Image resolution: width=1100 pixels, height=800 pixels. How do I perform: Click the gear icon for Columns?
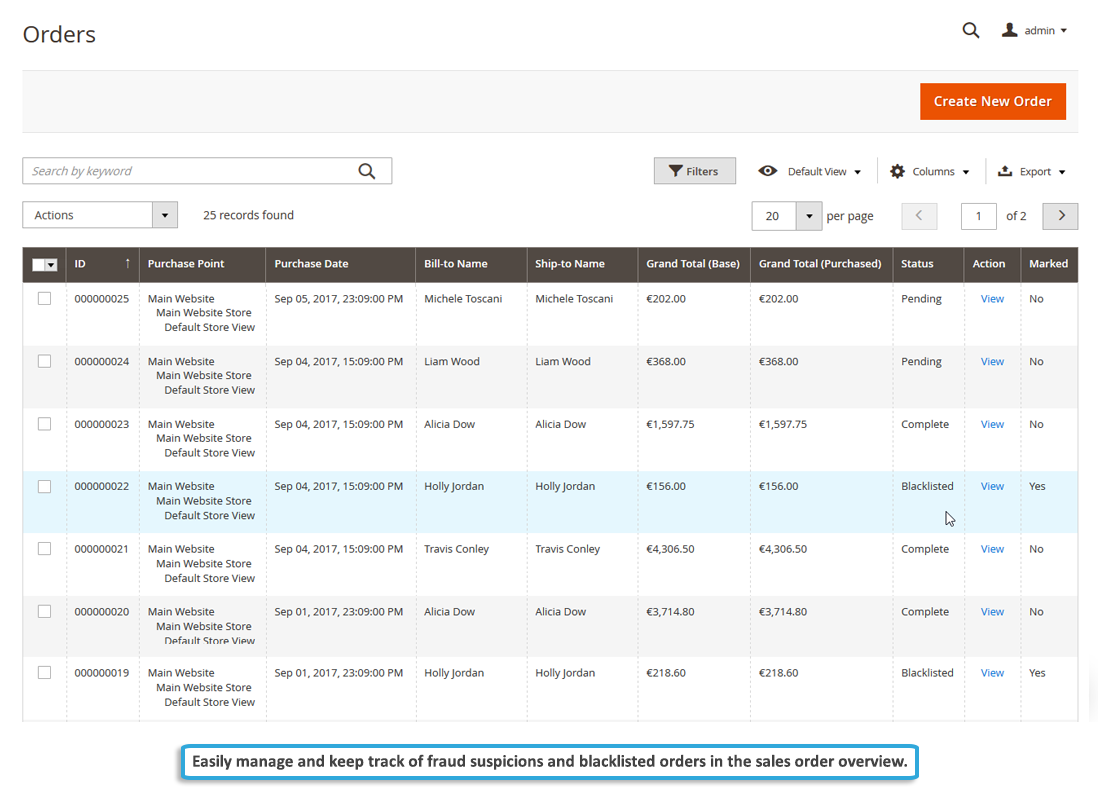(x=897, y=171)
